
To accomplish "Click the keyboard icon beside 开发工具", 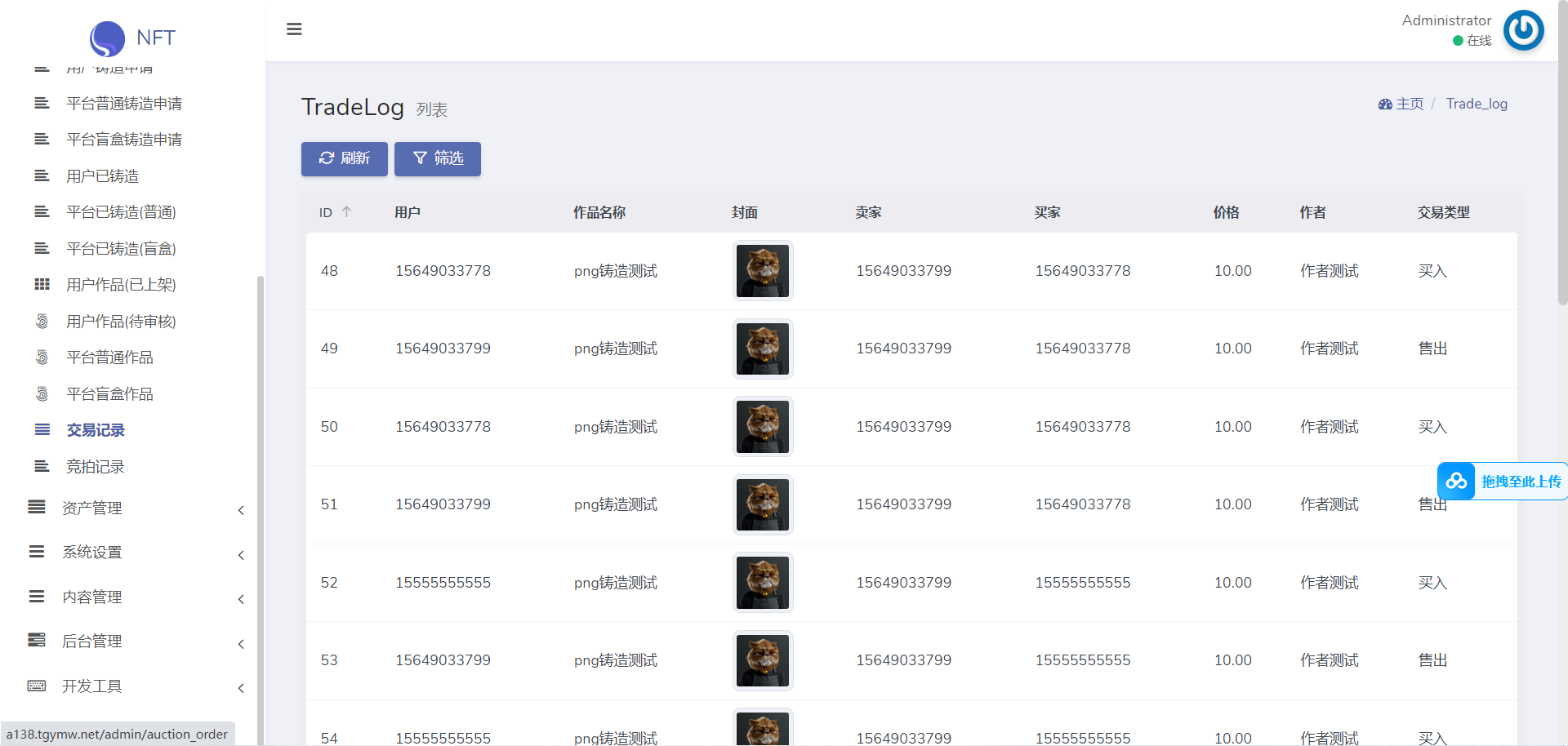I will [37, 686].
